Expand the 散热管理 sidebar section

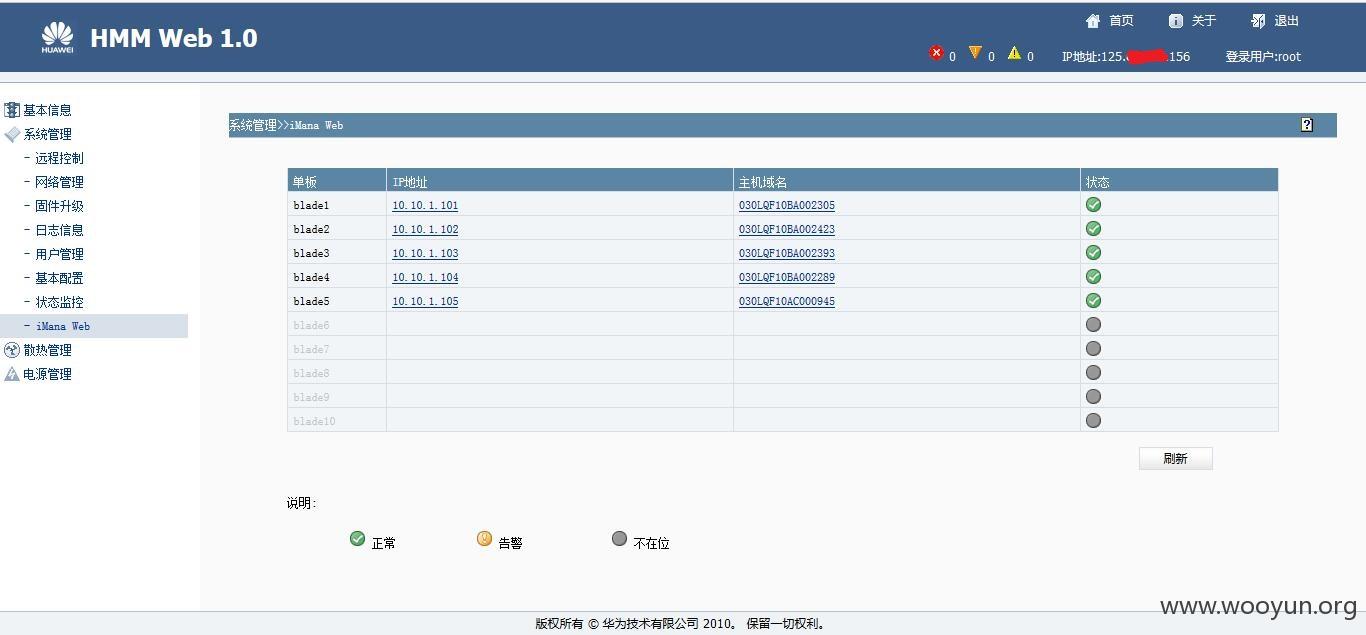point(47,350)
